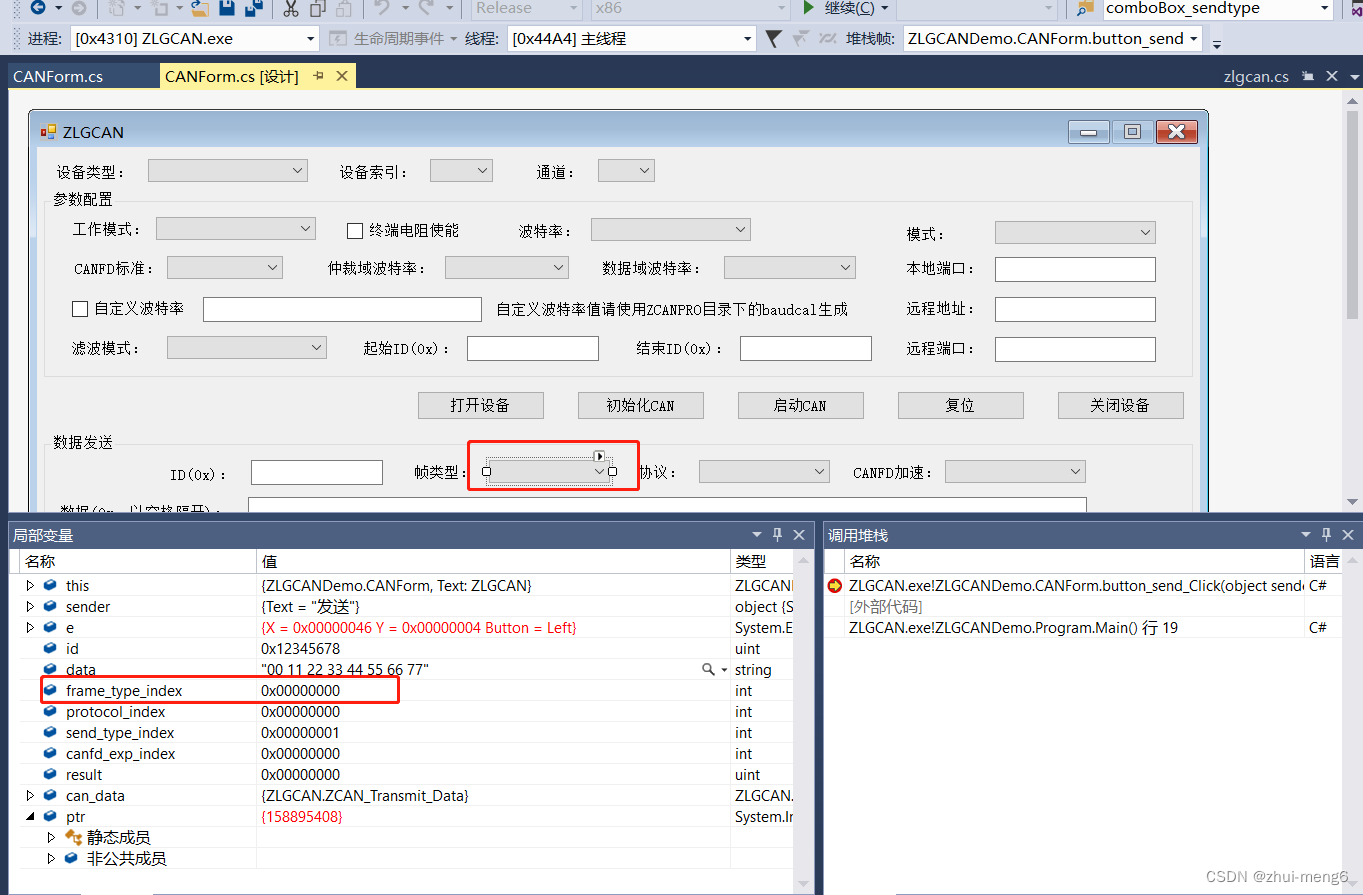1363x895 pixels.
Task: Click the redo arrow icon
Action: (425, 8)
